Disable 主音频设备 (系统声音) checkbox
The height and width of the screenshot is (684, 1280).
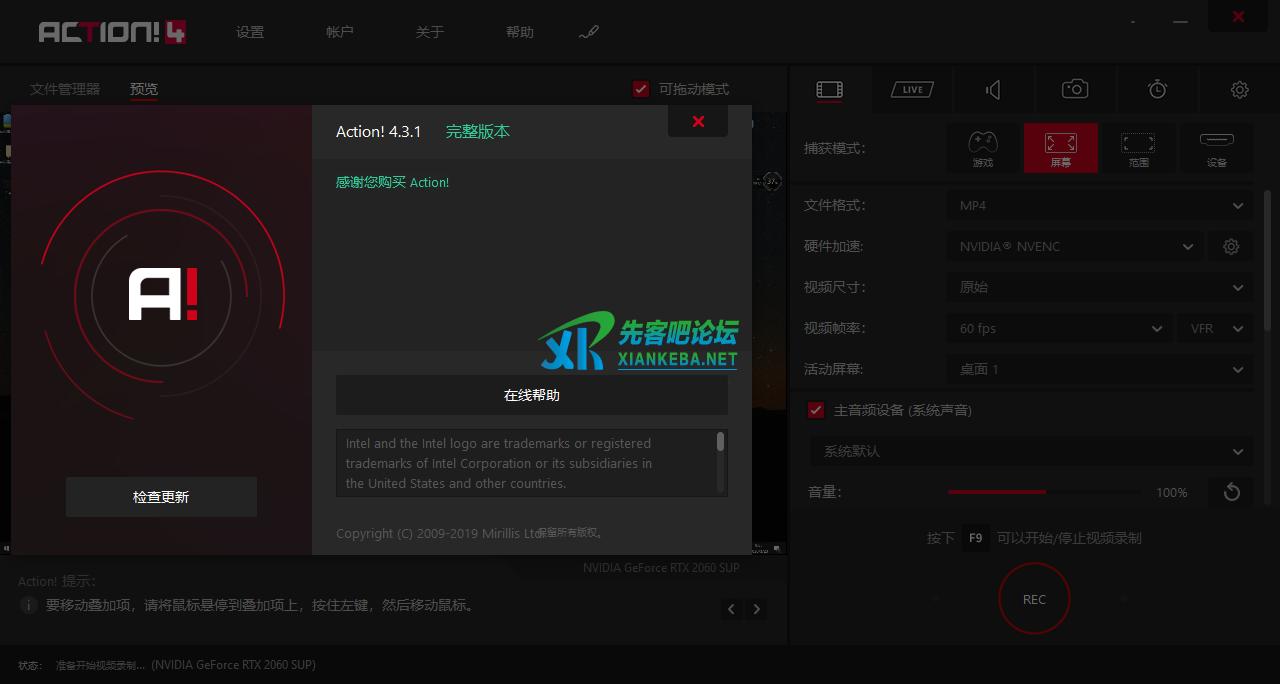(x=816, y=409)
